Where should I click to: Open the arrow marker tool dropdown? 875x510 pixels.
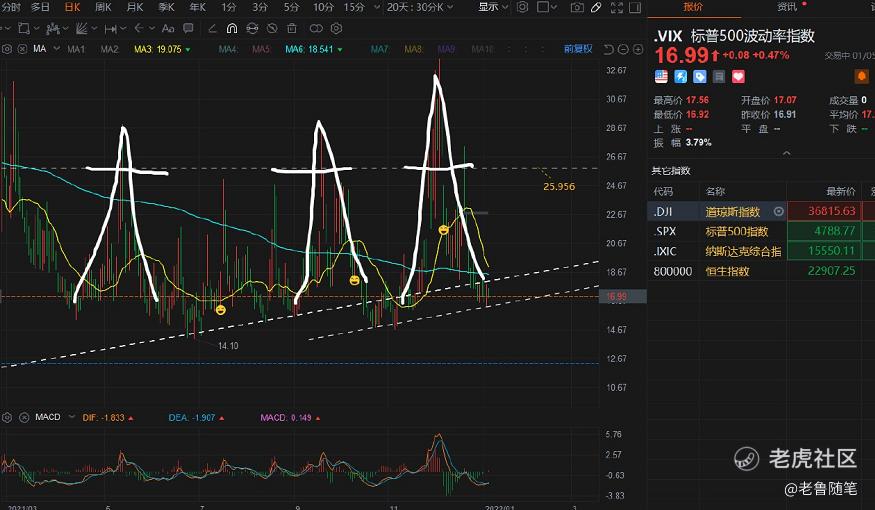coord(143,28)
